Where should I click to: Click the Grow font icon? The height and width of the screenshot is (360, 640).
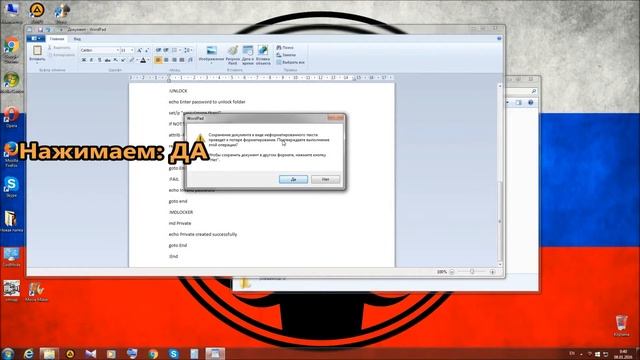[x=139, y=50]
